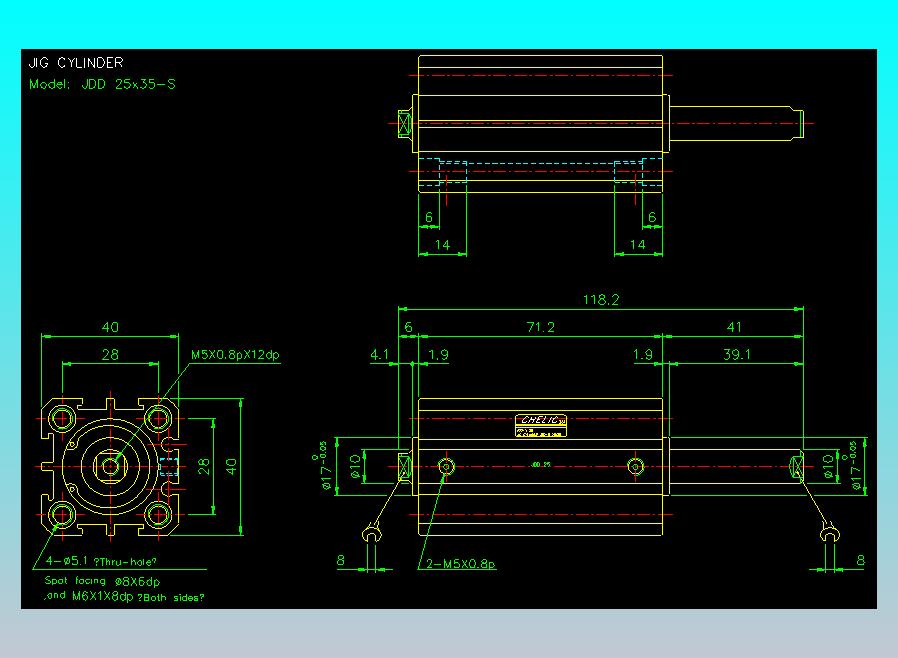Select the 4-ø5.1 Thru-hole note
Image resolution: width=898 pixels, height=658 pixels.
point(101,561)
